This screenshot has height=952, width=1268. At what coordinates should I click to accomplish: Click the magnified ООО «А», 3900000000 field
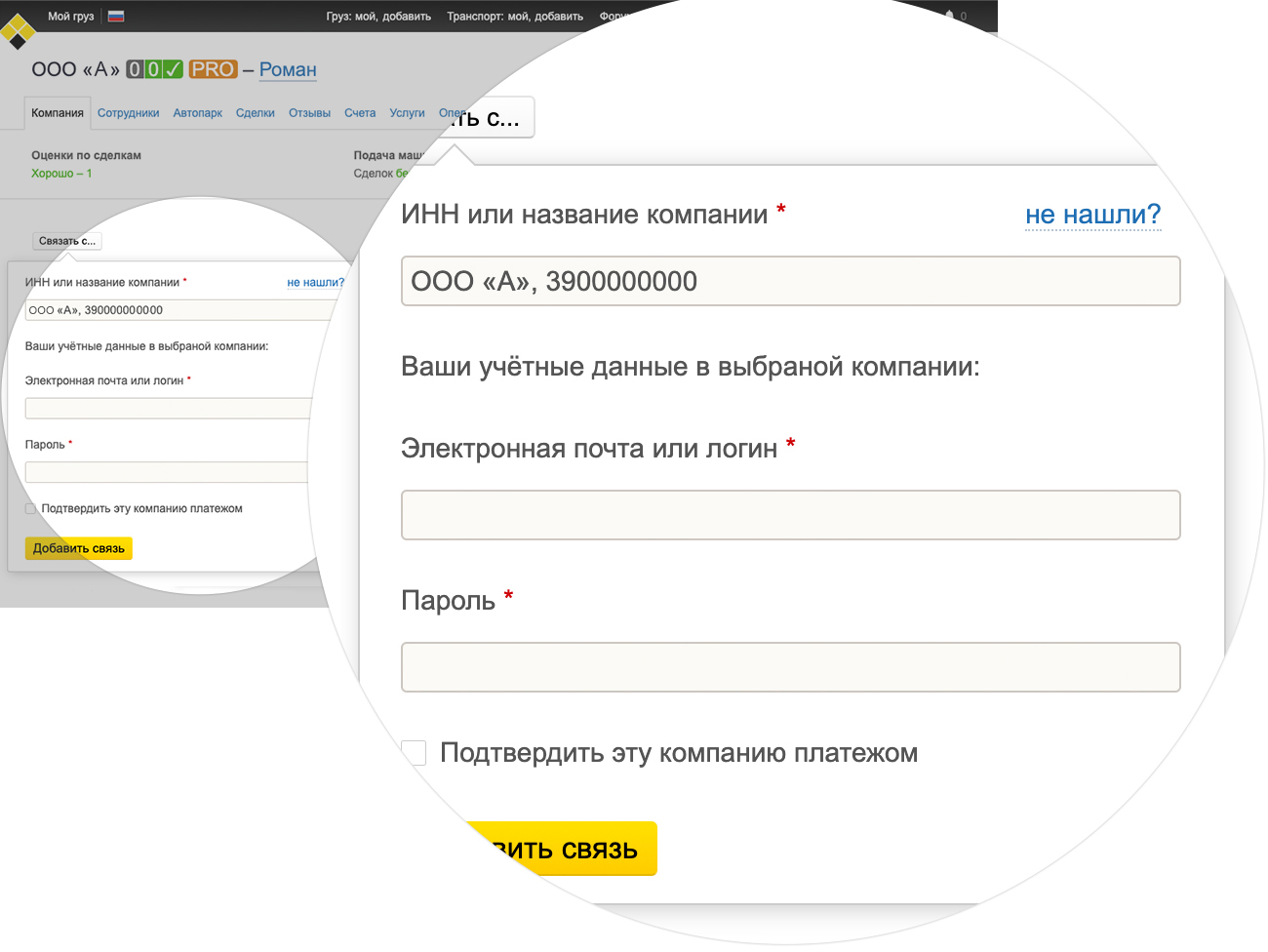(791, 281)
